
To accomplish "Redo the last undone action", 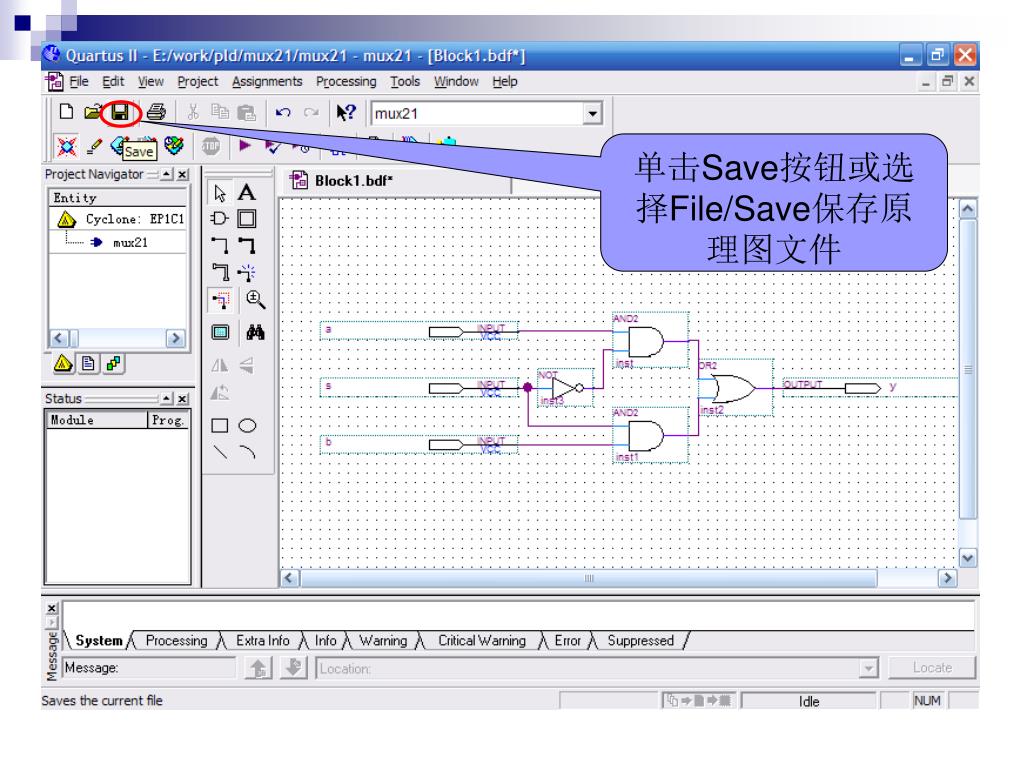I will click(311, 112).
